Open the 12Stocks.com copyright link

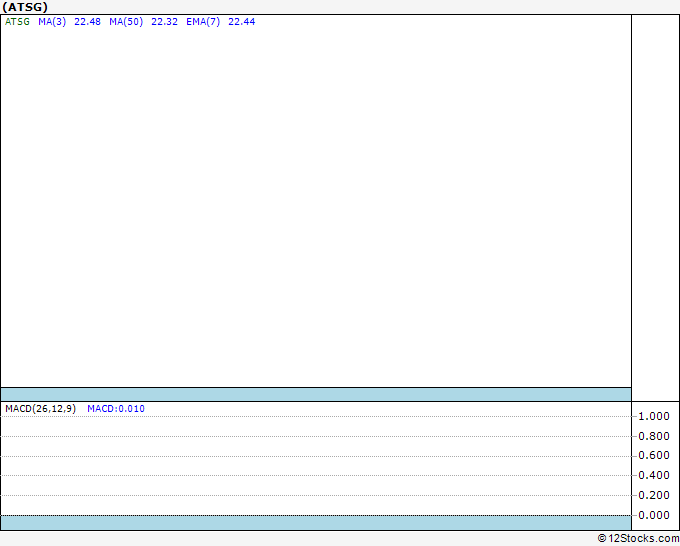638,539
